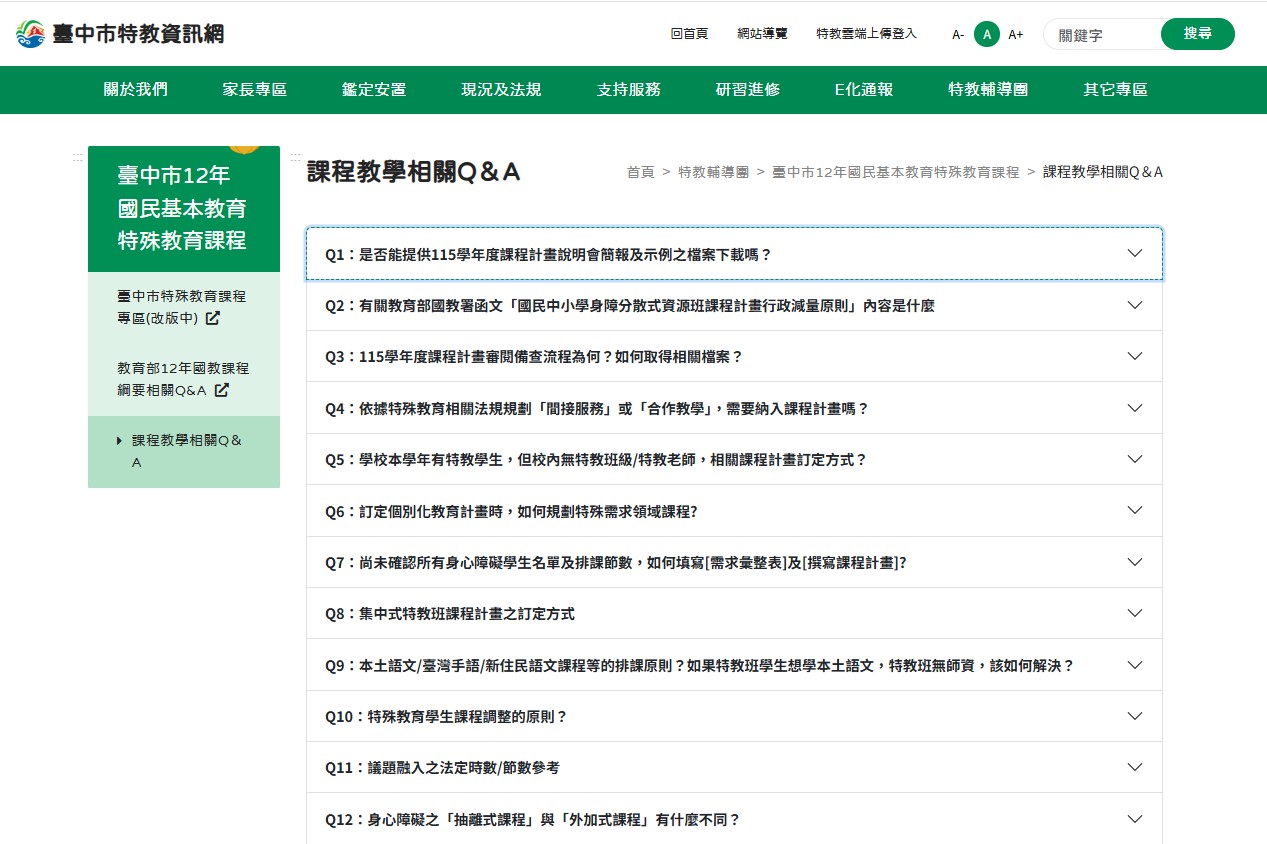The image size is (1267, 844).
Task: Click Q6 question text 訂定個別化教育計畫時
Action: pyautogui.click(x=511, y=511)
